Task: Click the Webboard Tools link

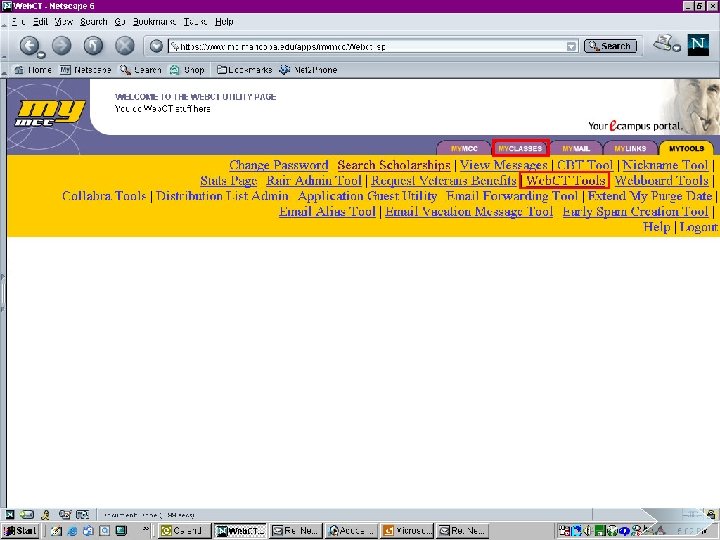Action: 662,180
